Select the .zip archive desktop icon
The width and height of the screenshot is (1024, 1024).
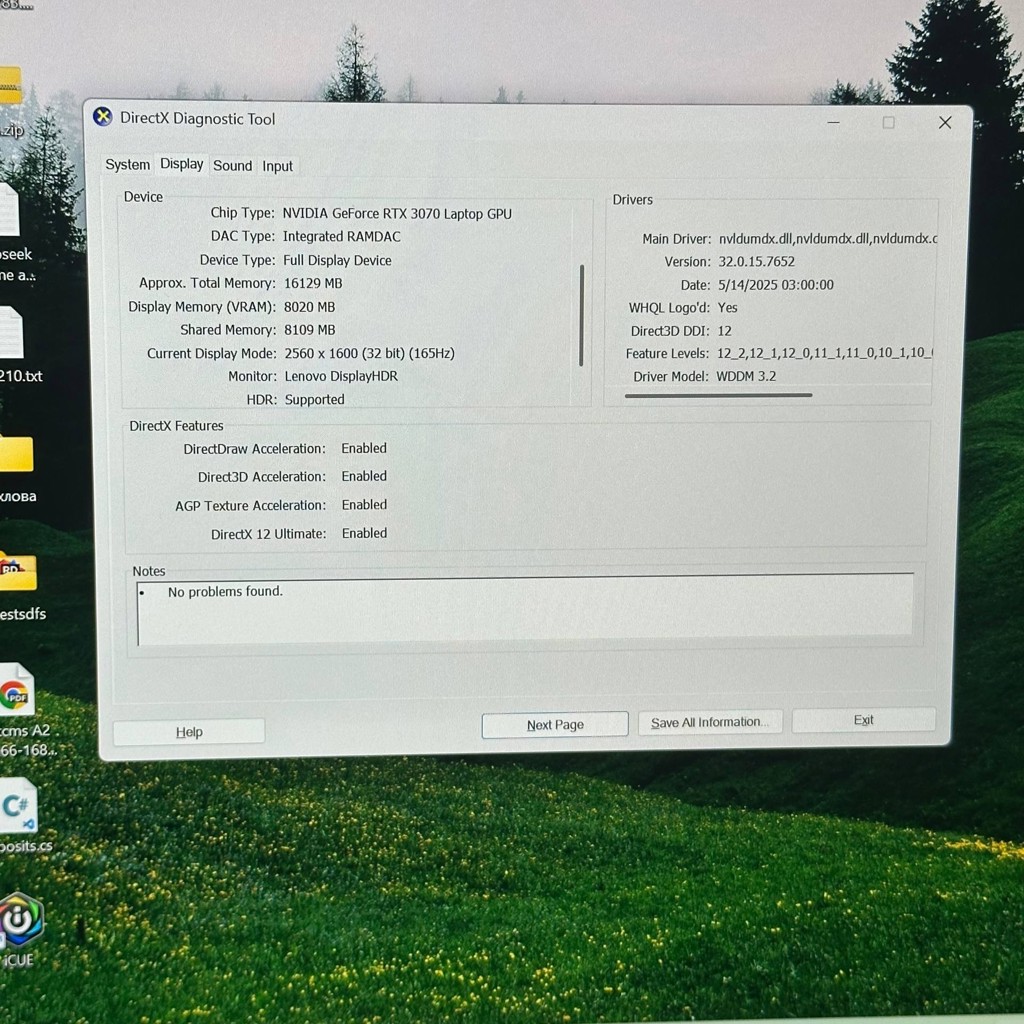[12, 103]
